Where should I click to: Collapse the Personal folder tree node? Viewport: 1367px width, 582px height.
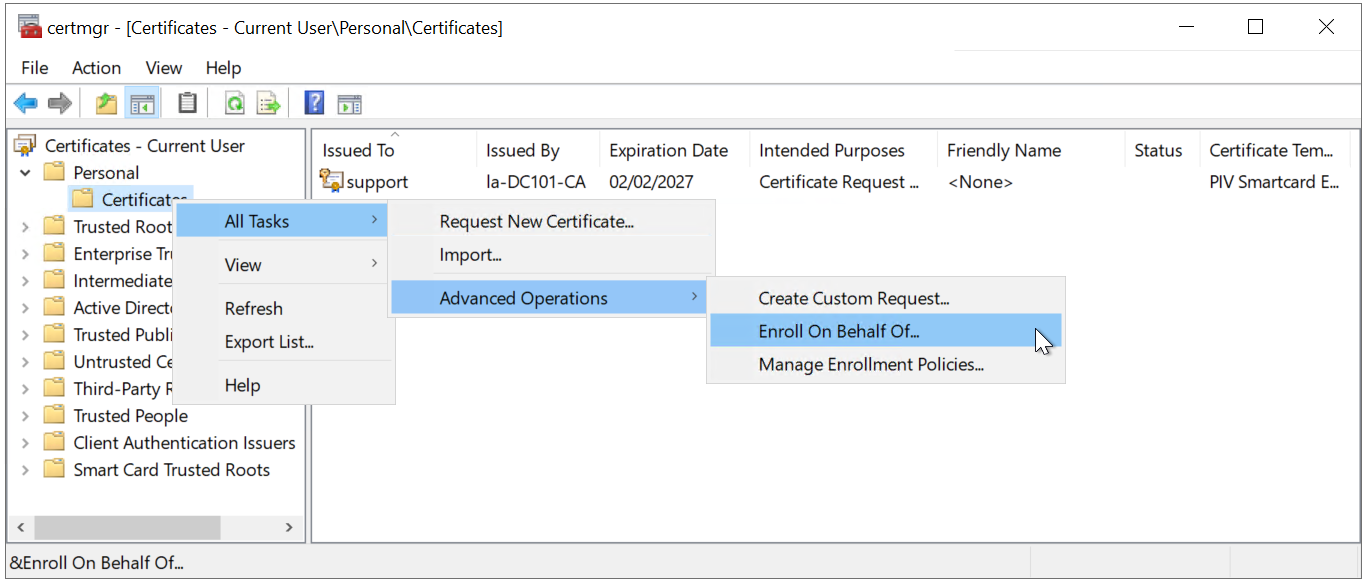(x=25, y=173)
